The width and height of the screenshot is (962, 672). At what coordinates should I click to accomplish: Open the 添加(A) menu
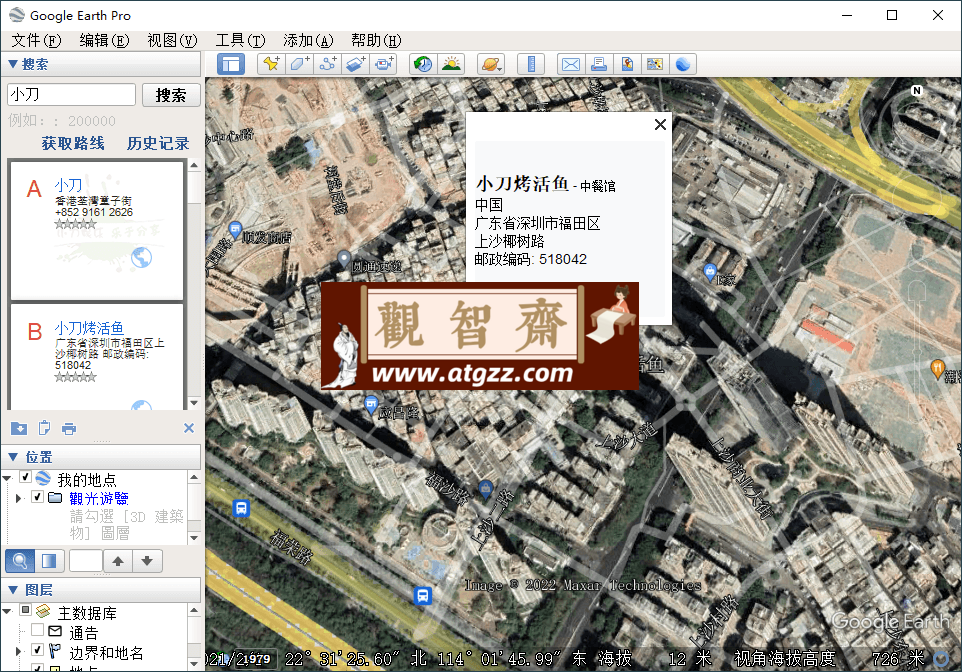click(308, 41)
